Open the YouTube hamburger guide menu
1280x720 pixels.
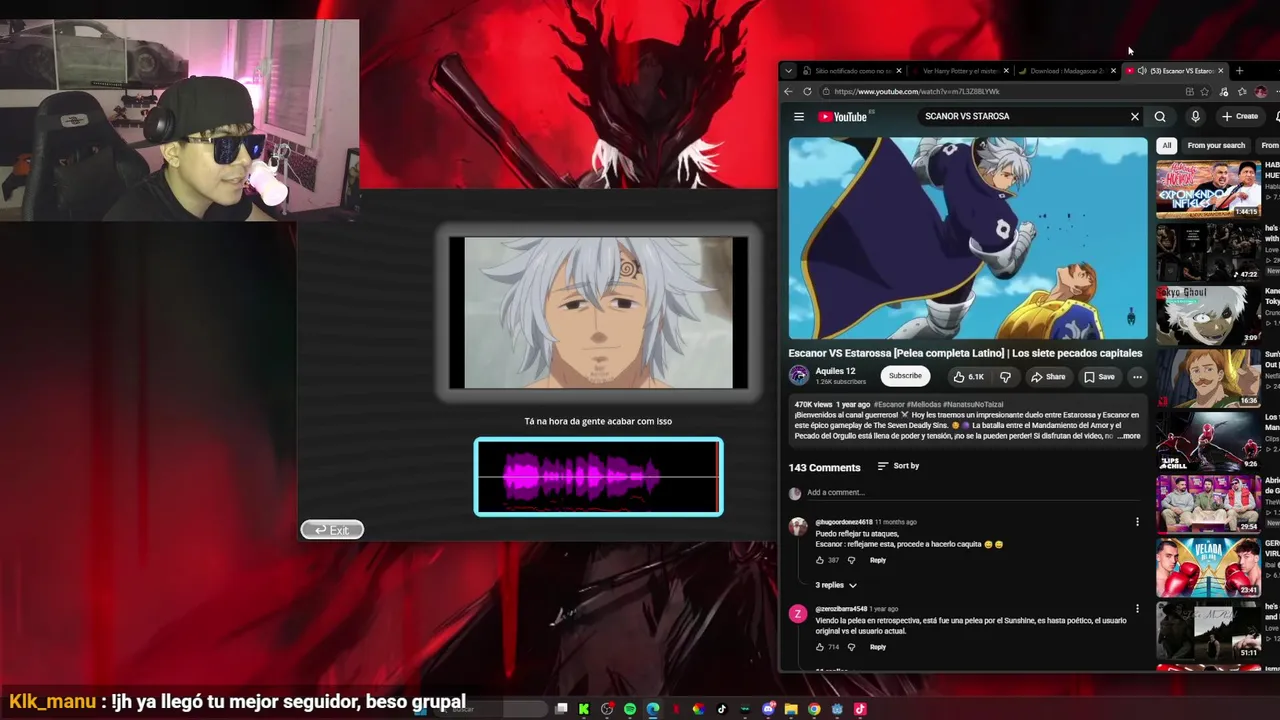(799, 117)
